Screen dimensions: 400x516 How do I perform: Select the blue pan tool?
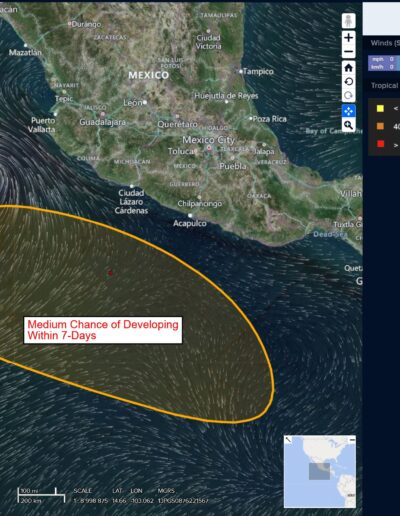(x=349, y=111)
